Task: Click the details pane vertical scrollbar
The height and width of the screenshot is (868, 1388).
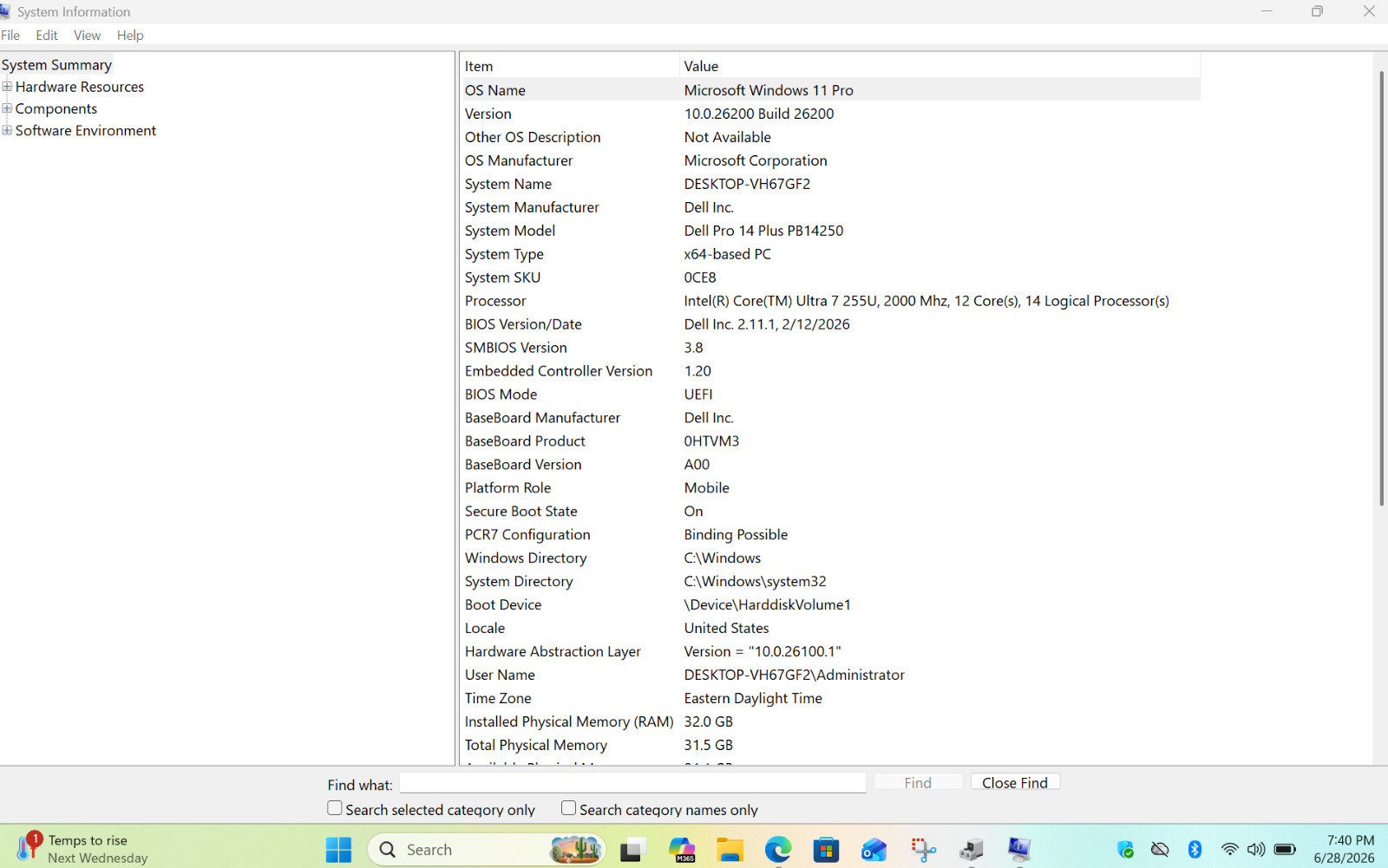Action: (1381, 288)
